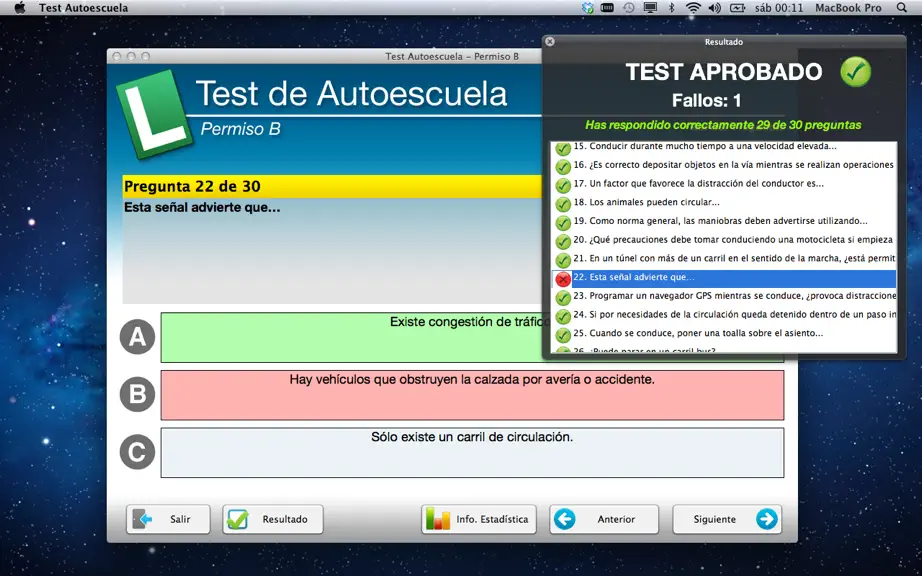Click the exit door icon on Salir

(x=142, y=519)
